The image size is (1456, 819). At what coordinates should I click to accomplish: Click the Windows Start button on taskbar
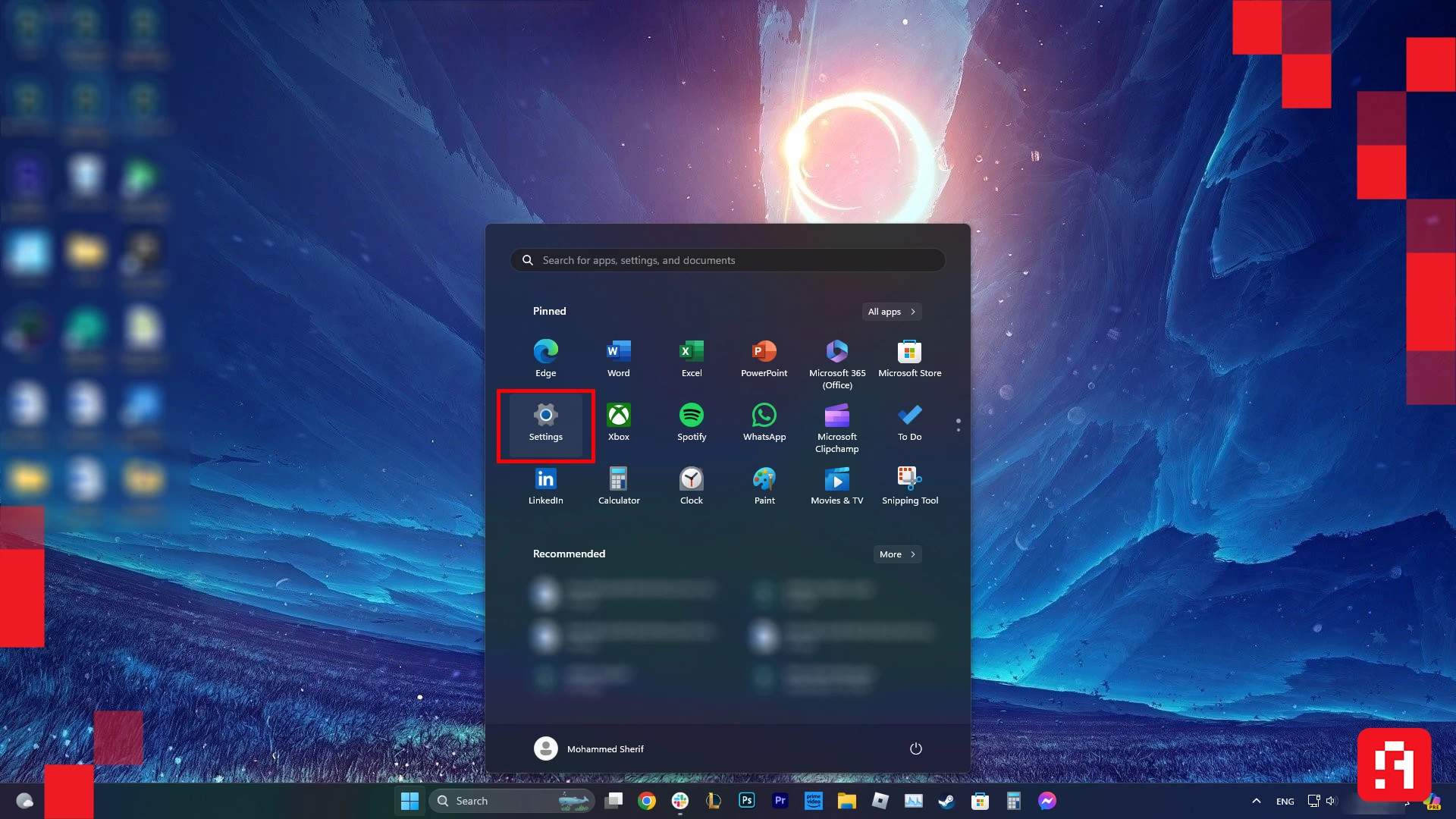(x=410, y=801)
